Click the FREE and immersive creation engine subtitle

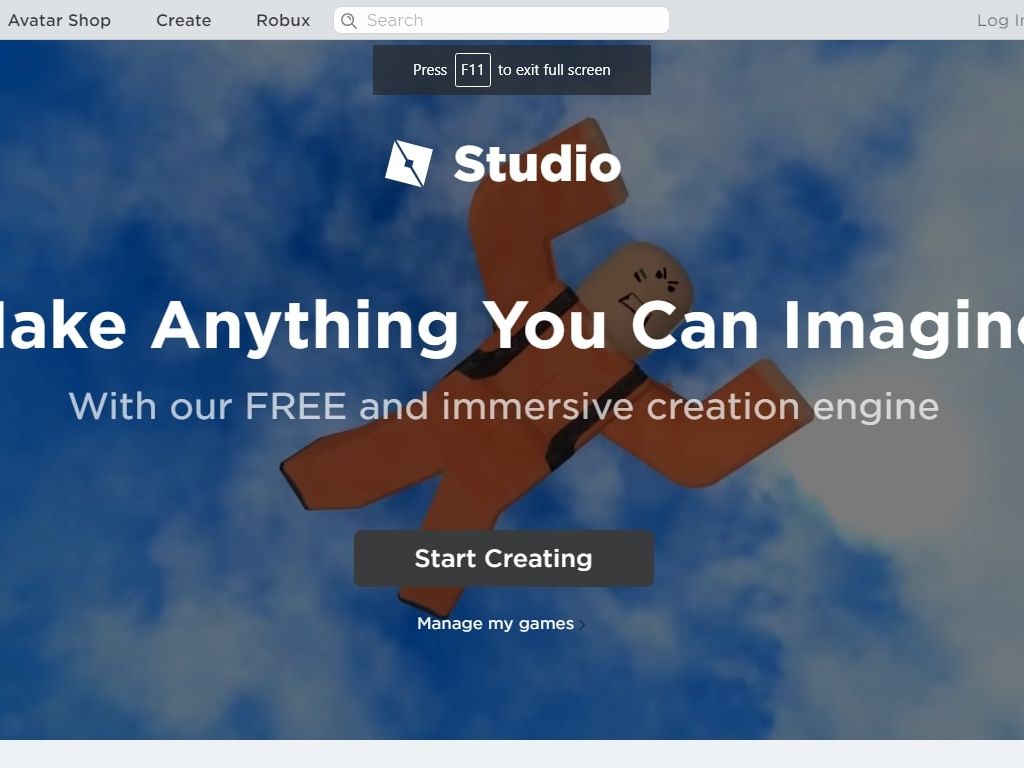pos(504,406)
